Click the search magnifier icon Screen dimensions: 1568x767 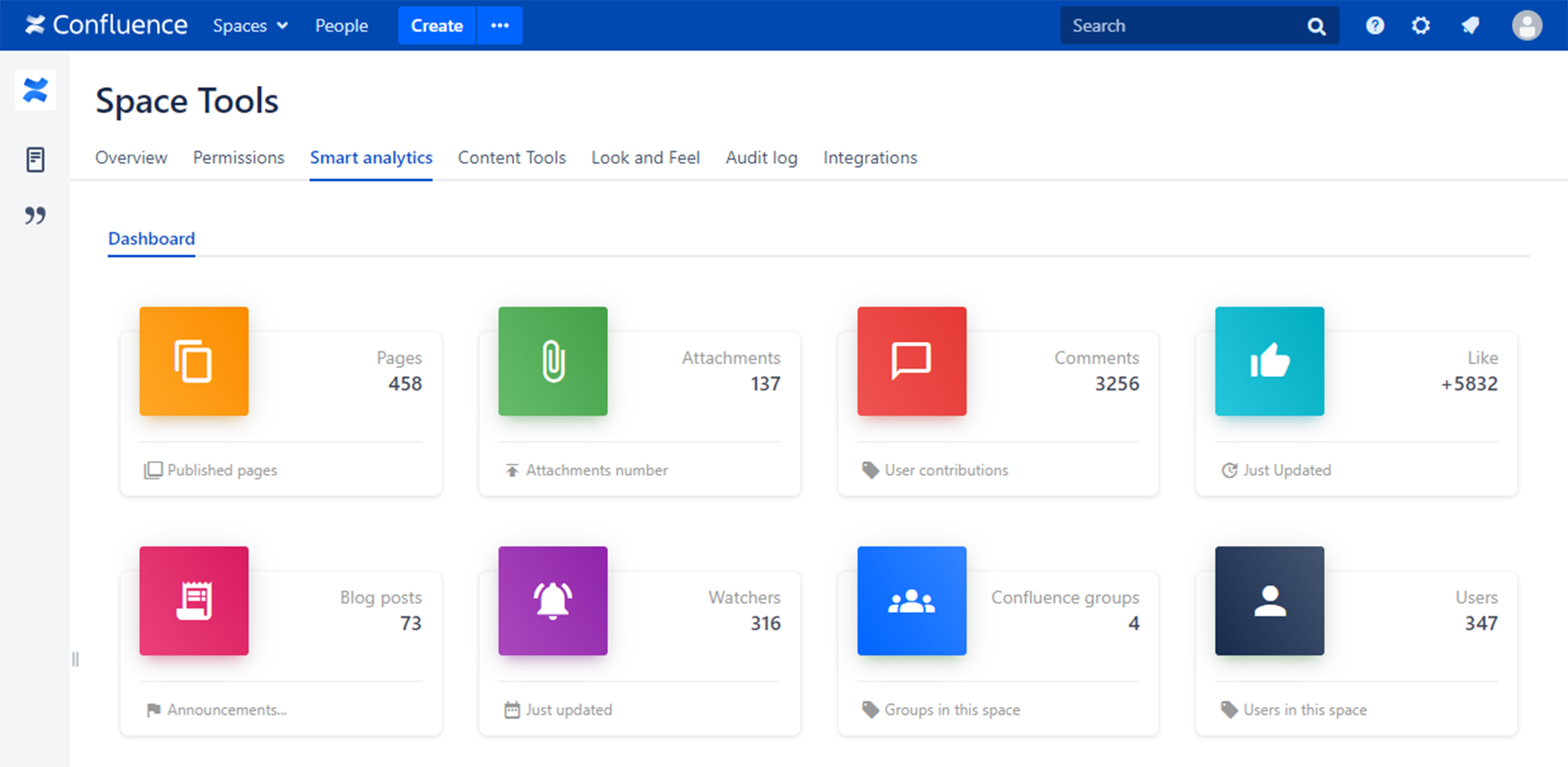pyautogui.click(x=1317, y=26)
